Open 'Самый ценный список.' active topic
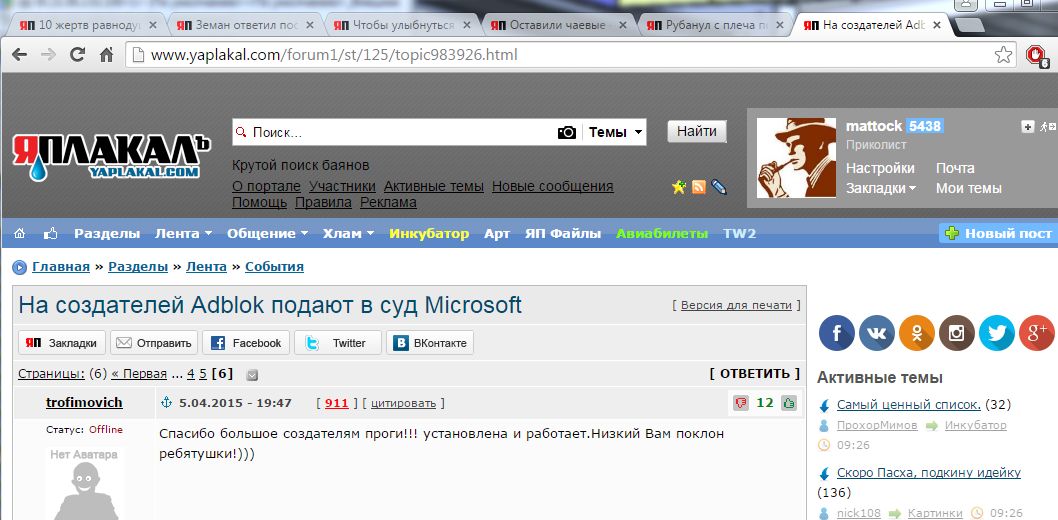 [909, 405]
